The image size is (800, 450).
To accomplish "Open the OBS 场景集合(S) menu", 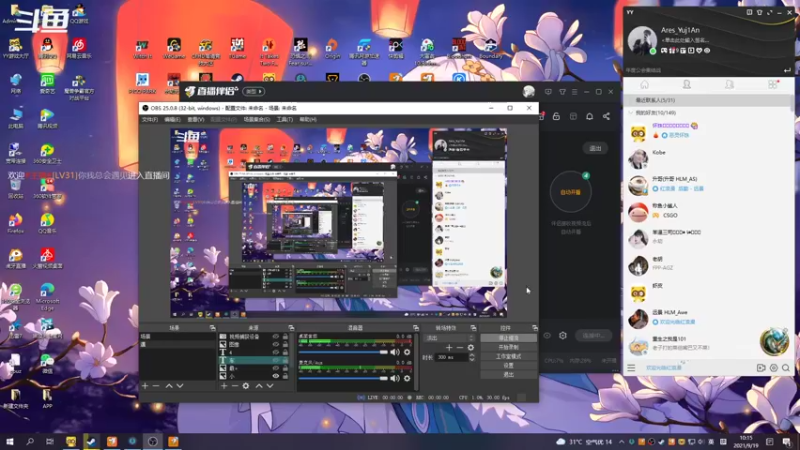I will [257, 119].
